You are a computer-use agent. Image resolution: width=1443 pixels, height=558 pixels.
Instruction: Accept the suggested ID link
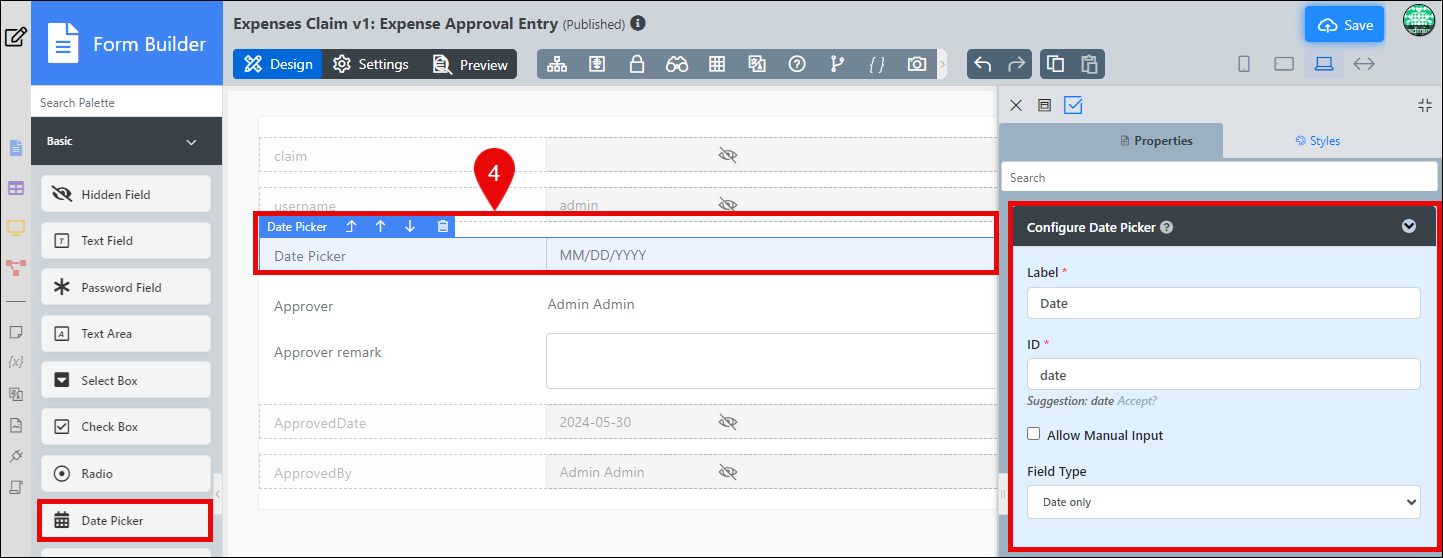1137,401
